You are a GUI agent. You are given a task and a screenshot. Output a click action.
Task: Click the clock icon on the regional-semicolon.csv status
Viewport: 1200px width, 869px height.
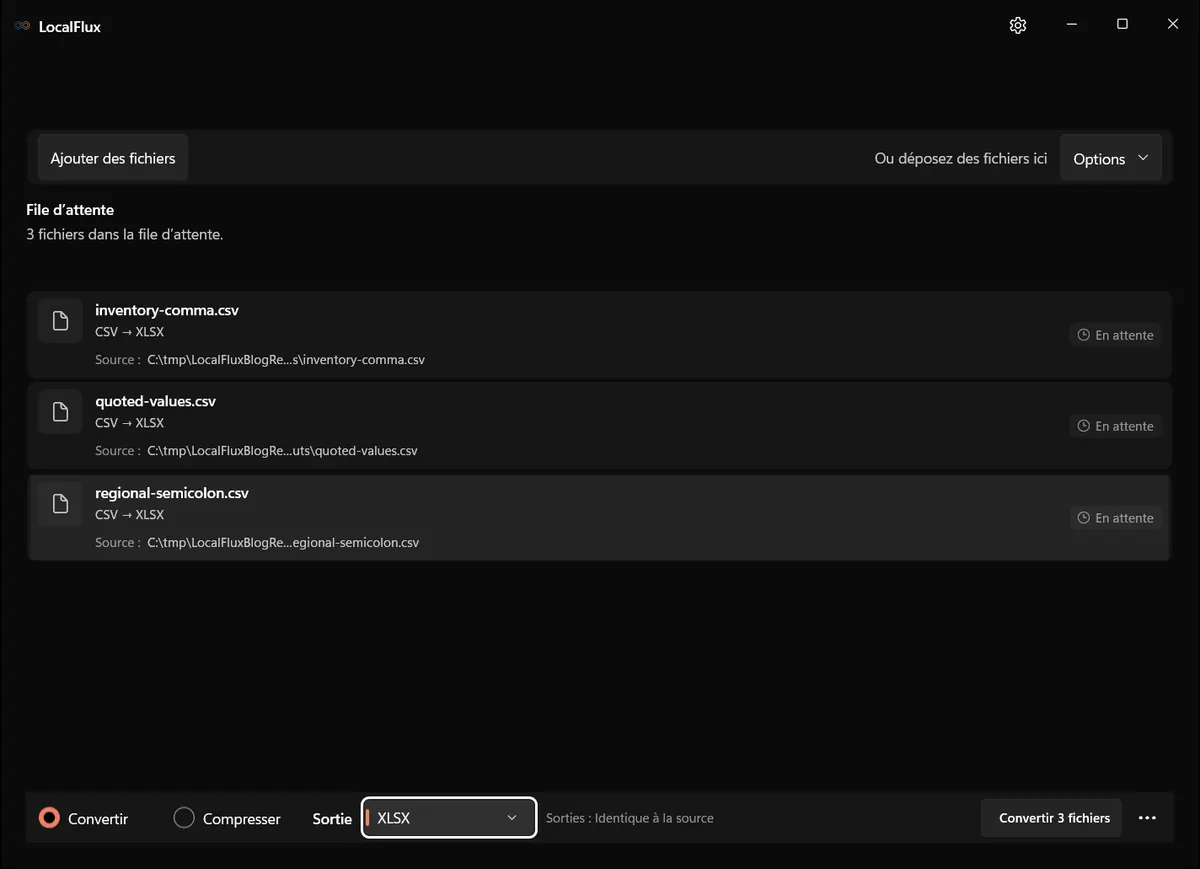click(x=1083, y=518)
